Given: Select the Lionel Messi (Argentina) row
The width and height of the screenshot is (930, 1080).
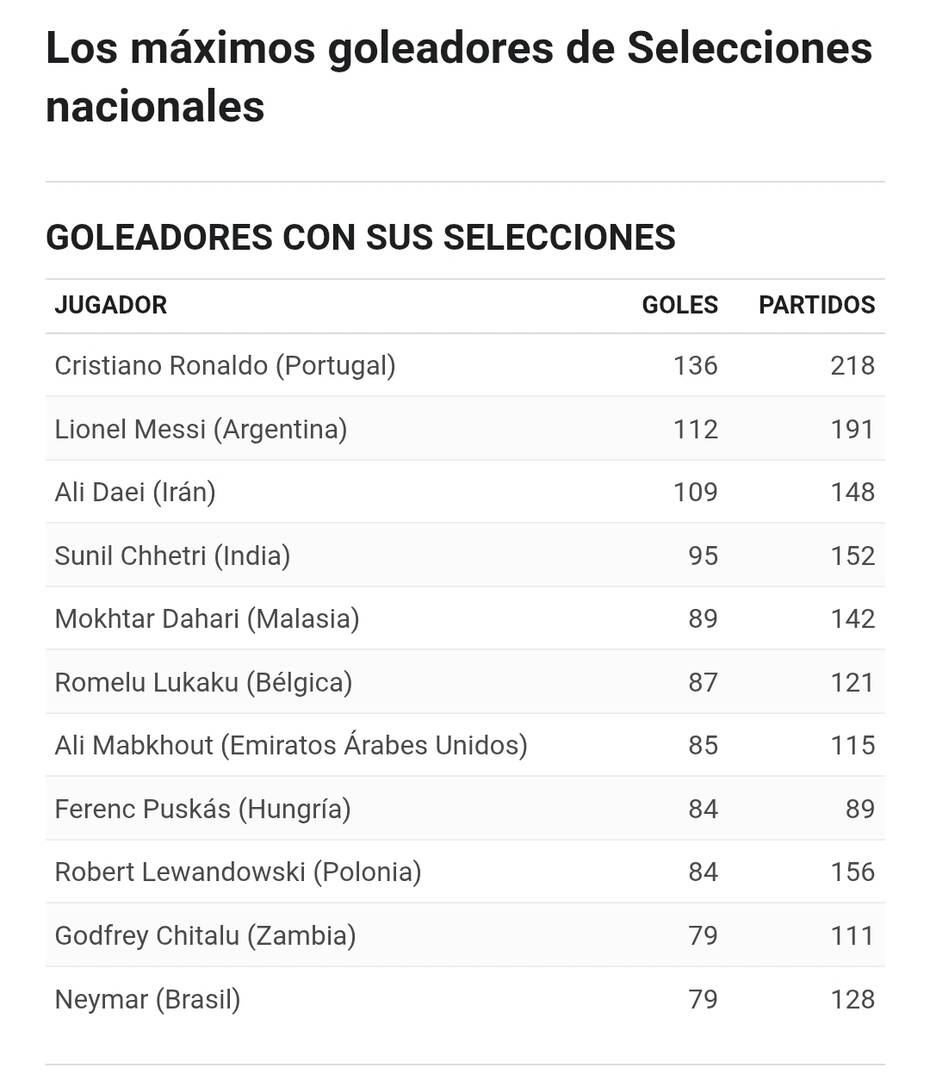Looking at the screenshot, I should pyautogui.click(x=465, y=429).
